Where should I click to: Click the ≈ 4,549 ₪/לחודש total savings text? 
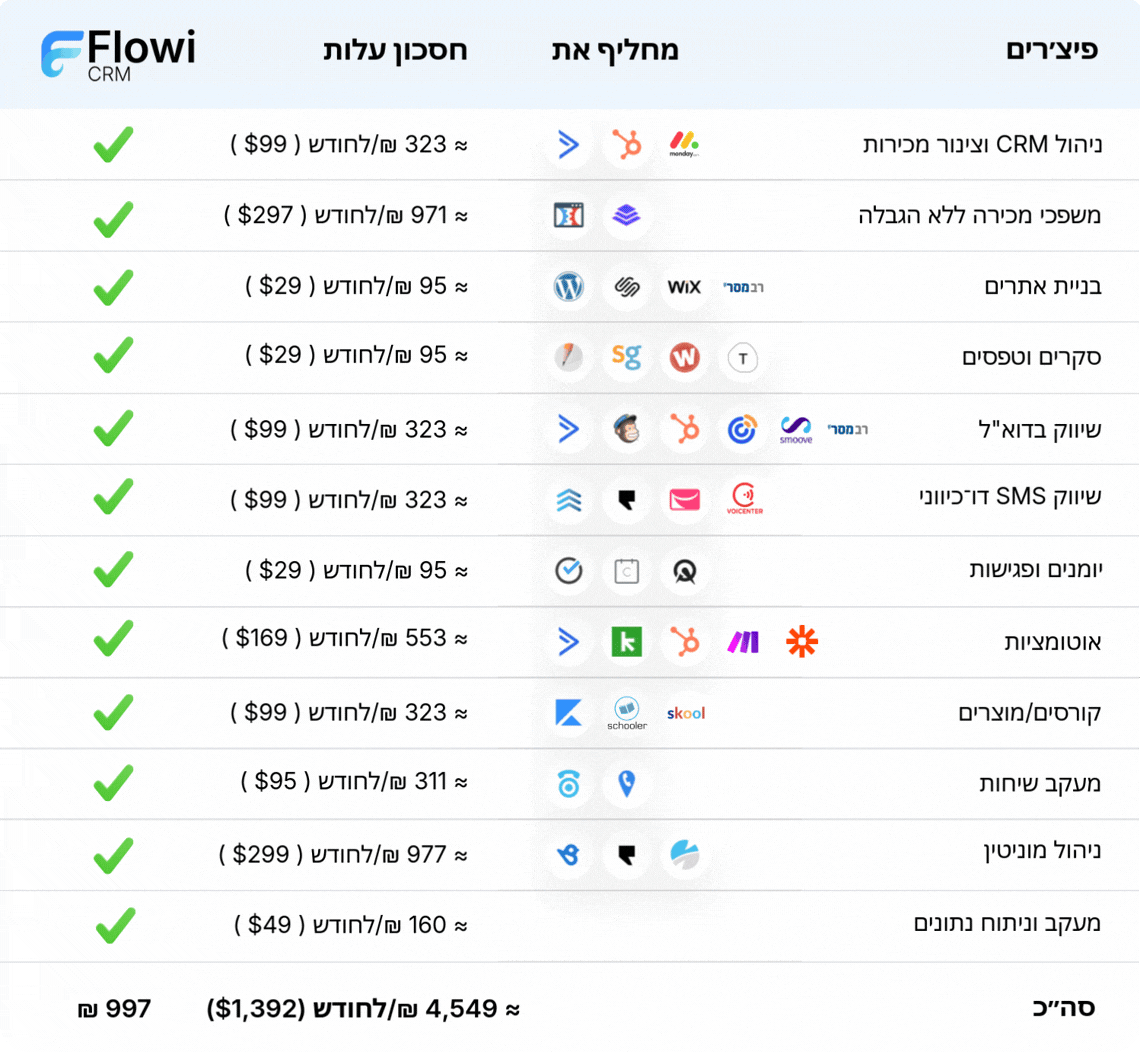(x=364, y=1009)
